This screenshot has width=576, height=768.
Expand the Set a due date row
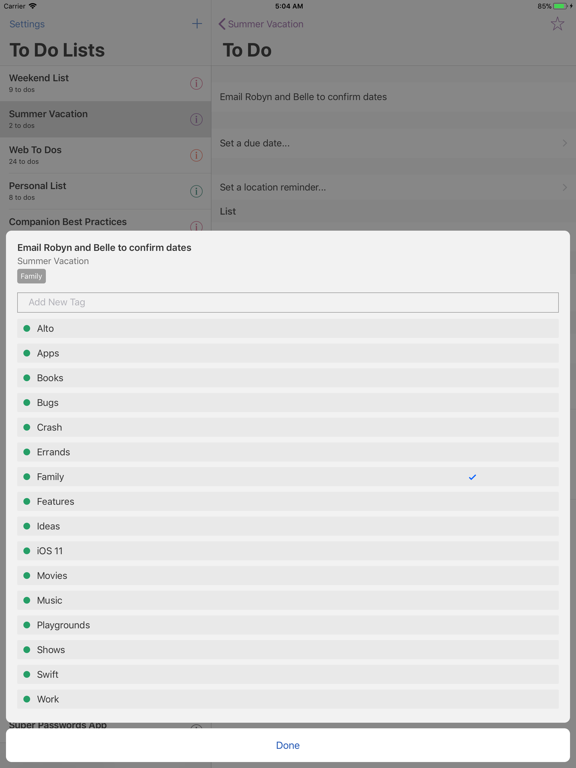click(x=394, y=143)
